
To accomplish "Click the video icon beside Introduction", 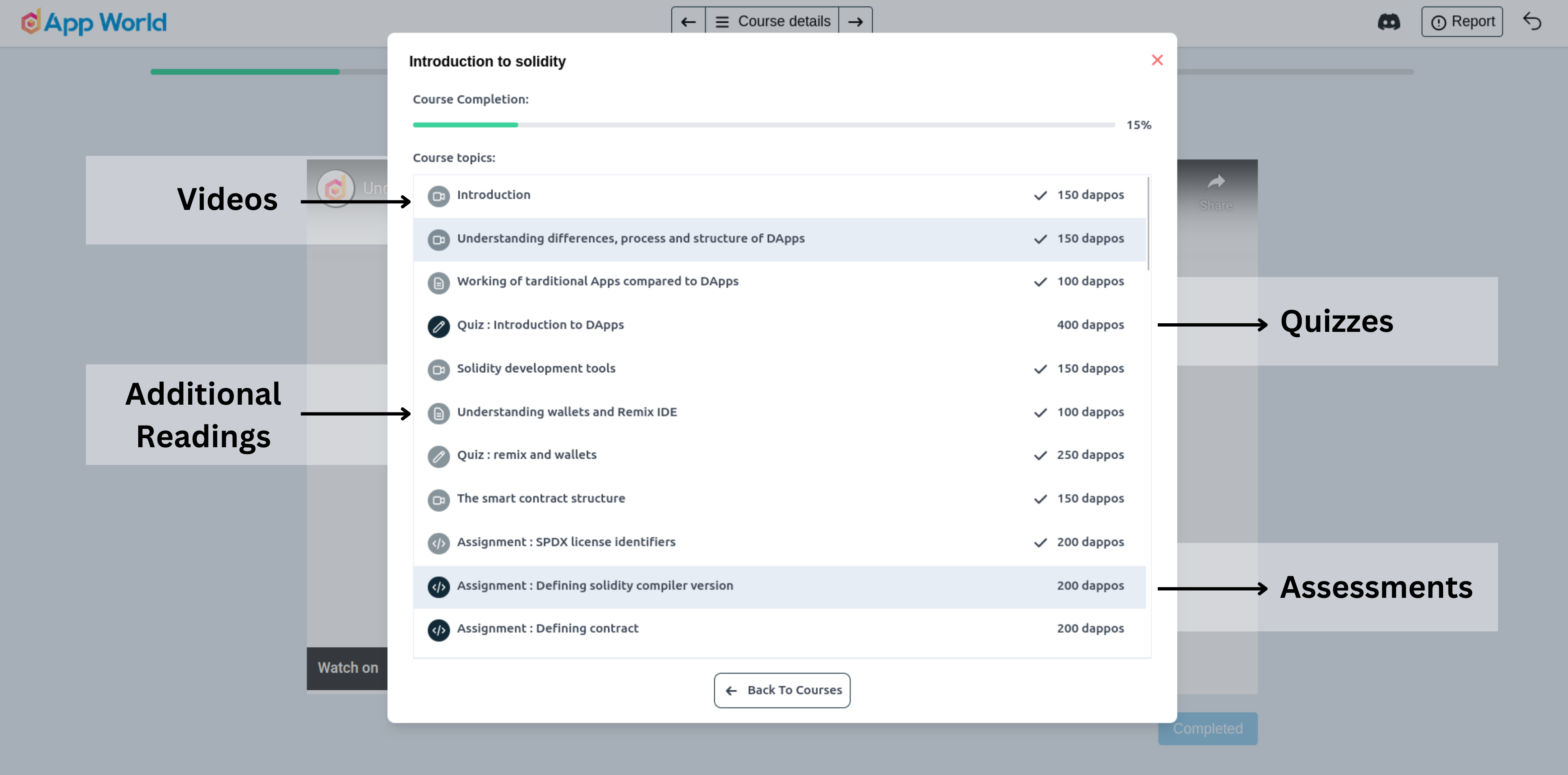I will (438, 196).
